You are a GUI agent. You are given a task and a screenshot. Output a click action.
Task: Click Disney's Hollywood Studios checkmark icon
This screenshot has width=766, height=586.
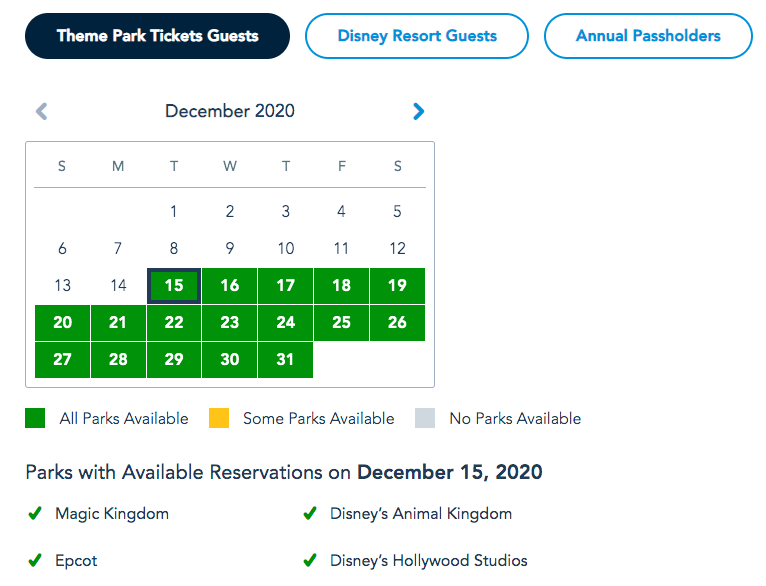(x=310, y=561)
